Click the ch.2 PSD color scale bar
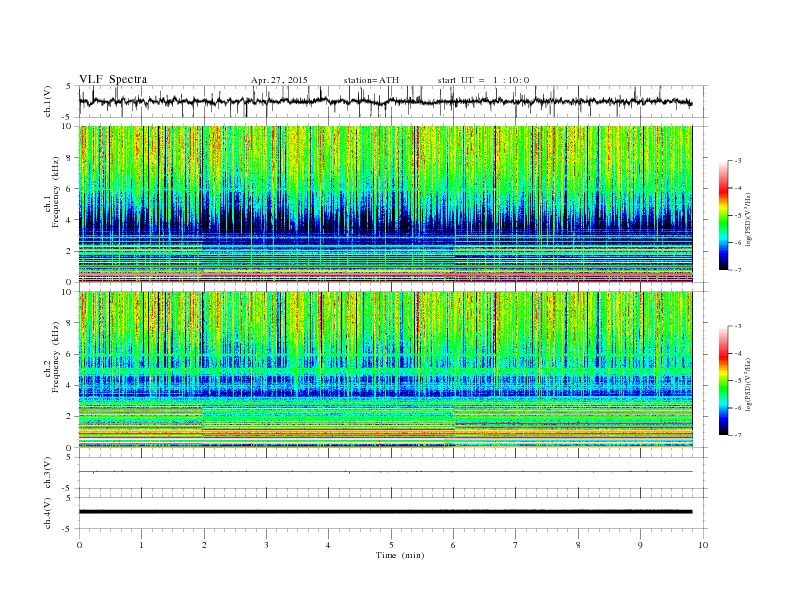Viewport: 792px width, 612px height. tap(723, 380)
